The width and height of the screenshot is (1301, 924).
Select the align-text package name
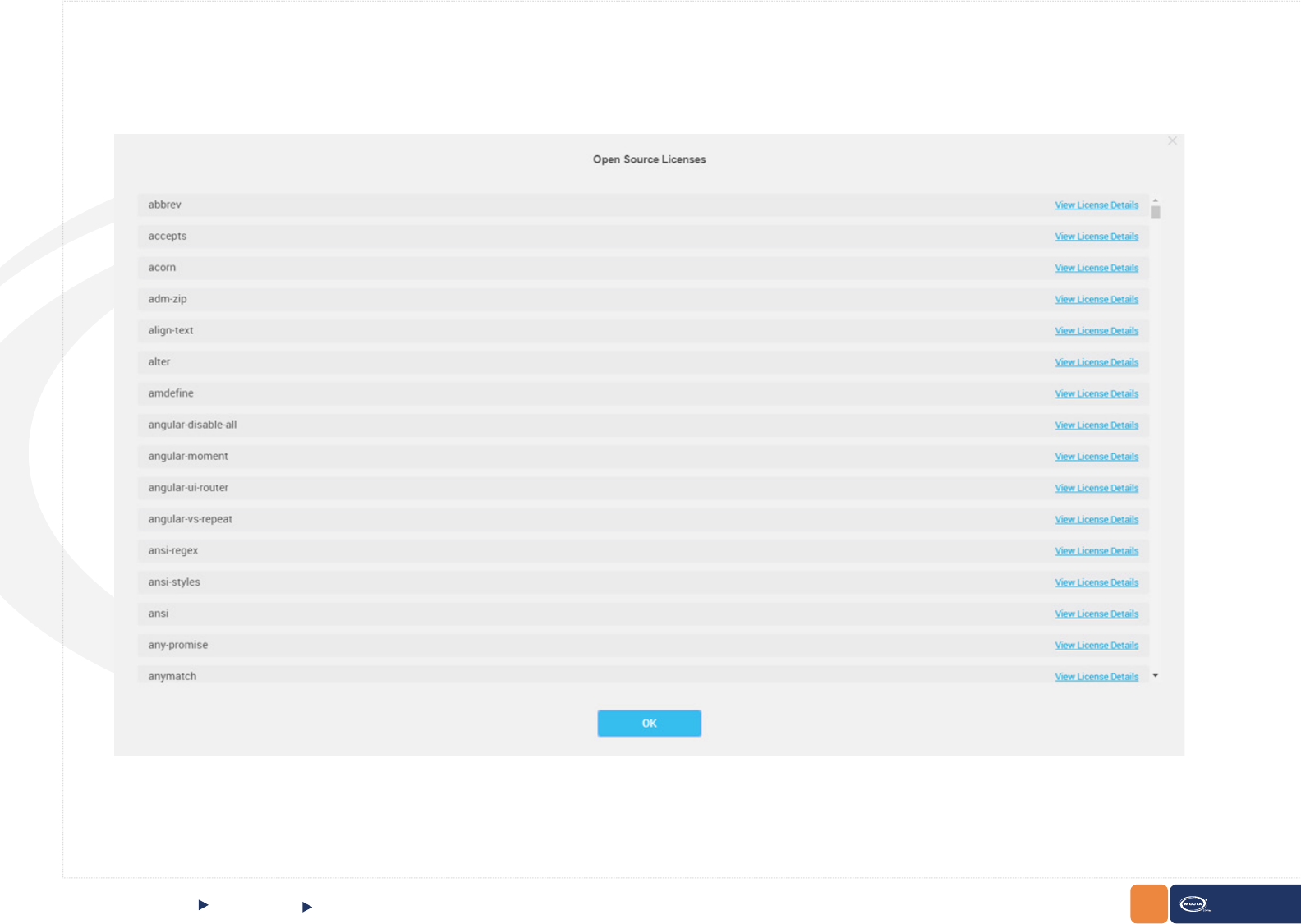click(171, 330)
